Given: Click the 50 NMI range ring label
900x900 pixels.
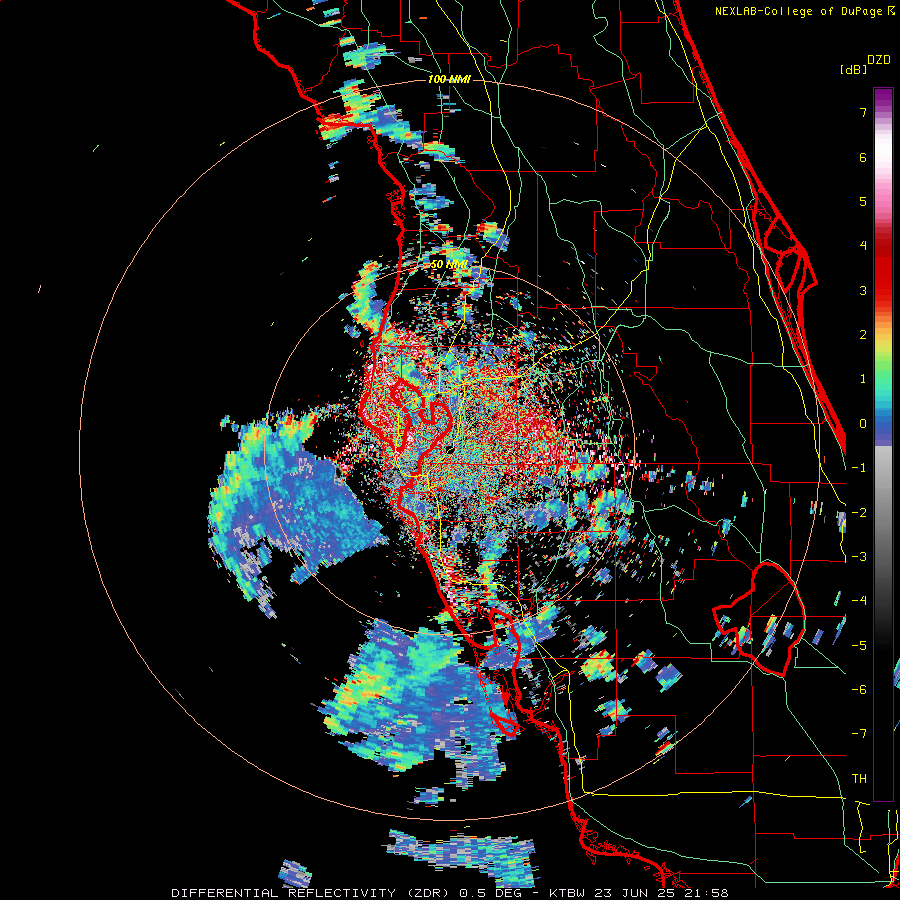Looking at the screenshot, I should pos(449,265).
